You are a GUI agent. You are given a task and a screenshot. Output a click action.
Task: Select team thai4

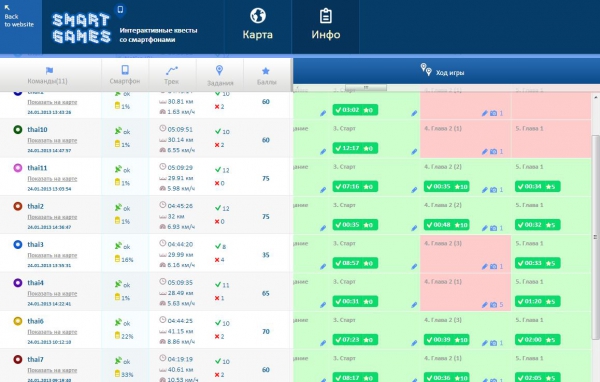click(36, 282)
